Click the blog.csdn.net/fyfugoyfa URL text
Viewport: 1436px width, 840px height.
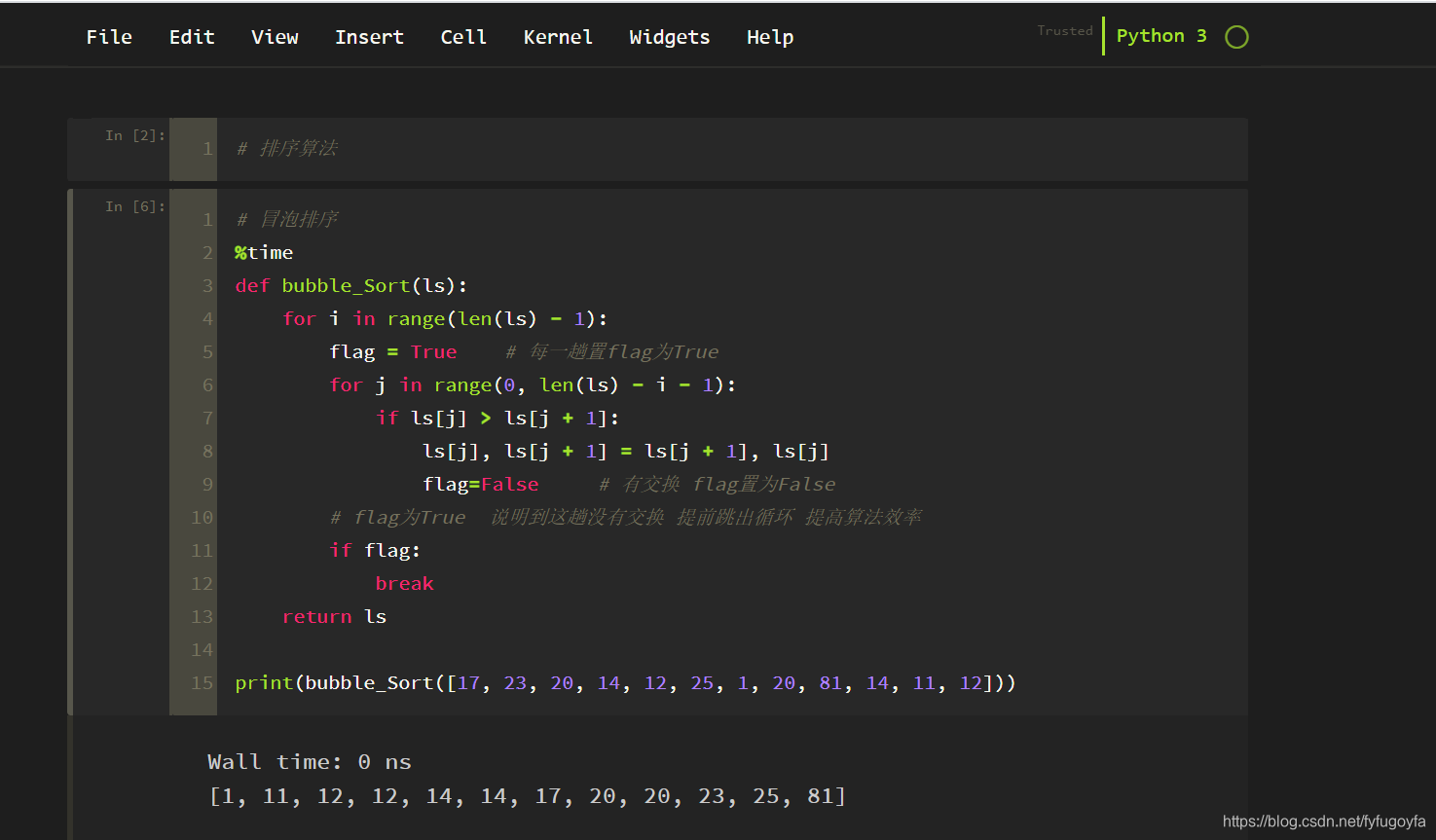pyautogui.click(x=1324, y=822)
